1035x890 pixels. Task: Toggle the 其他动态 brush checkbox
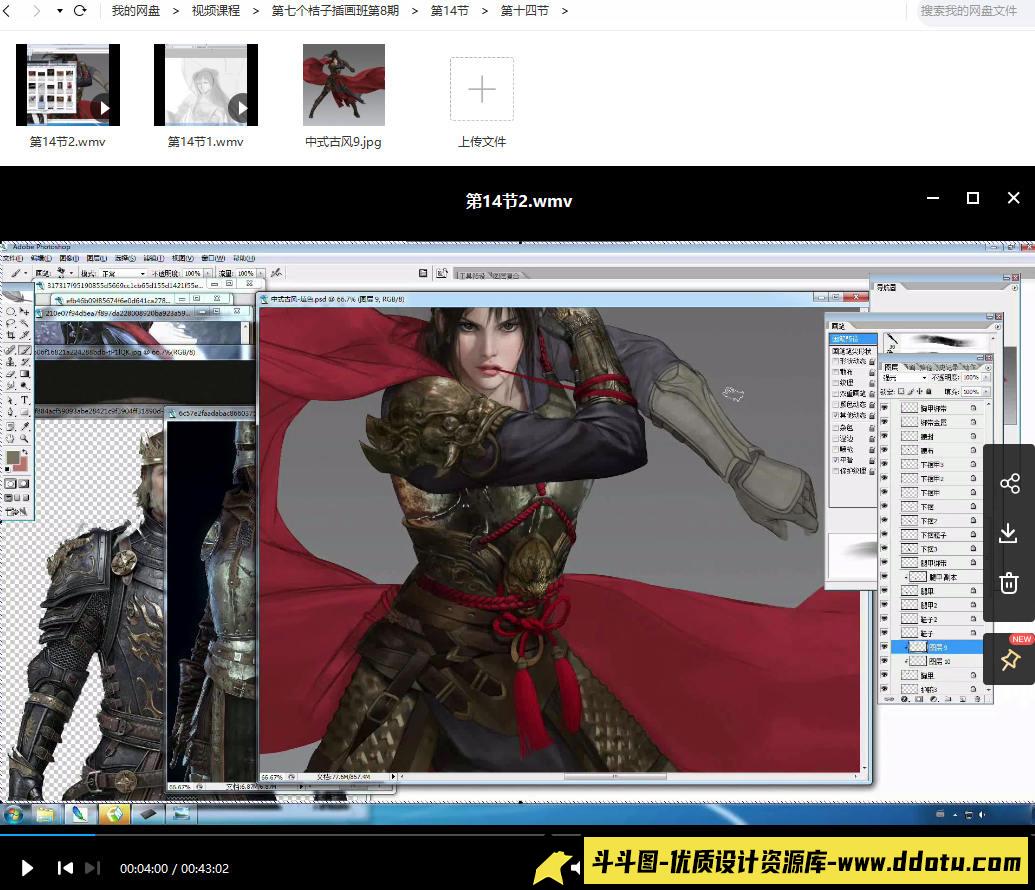(835, 415)
